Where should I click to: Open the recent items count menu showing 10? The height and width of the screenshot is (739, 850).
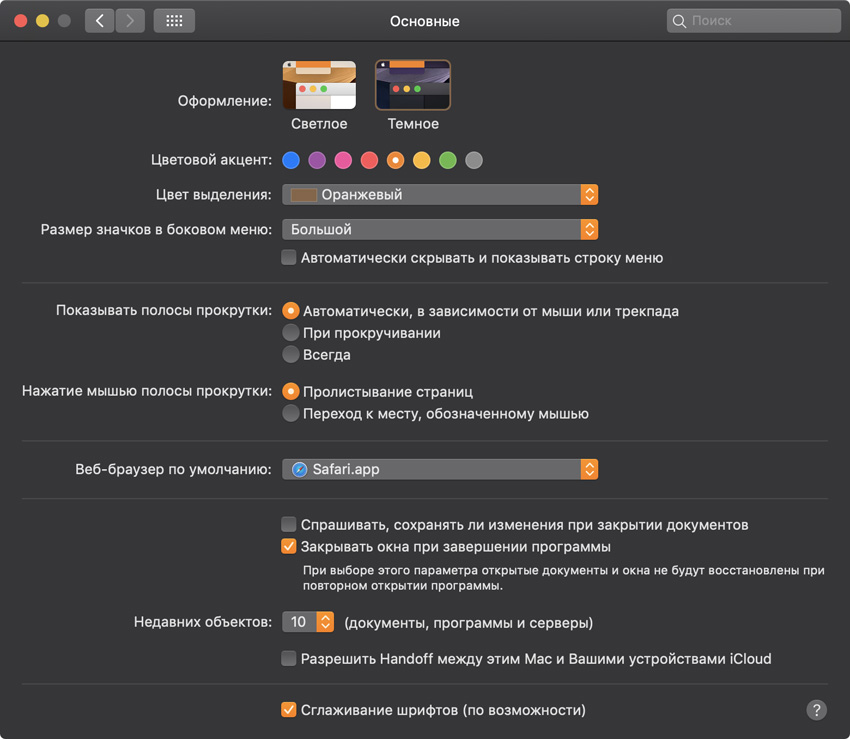tap(308, 622)
